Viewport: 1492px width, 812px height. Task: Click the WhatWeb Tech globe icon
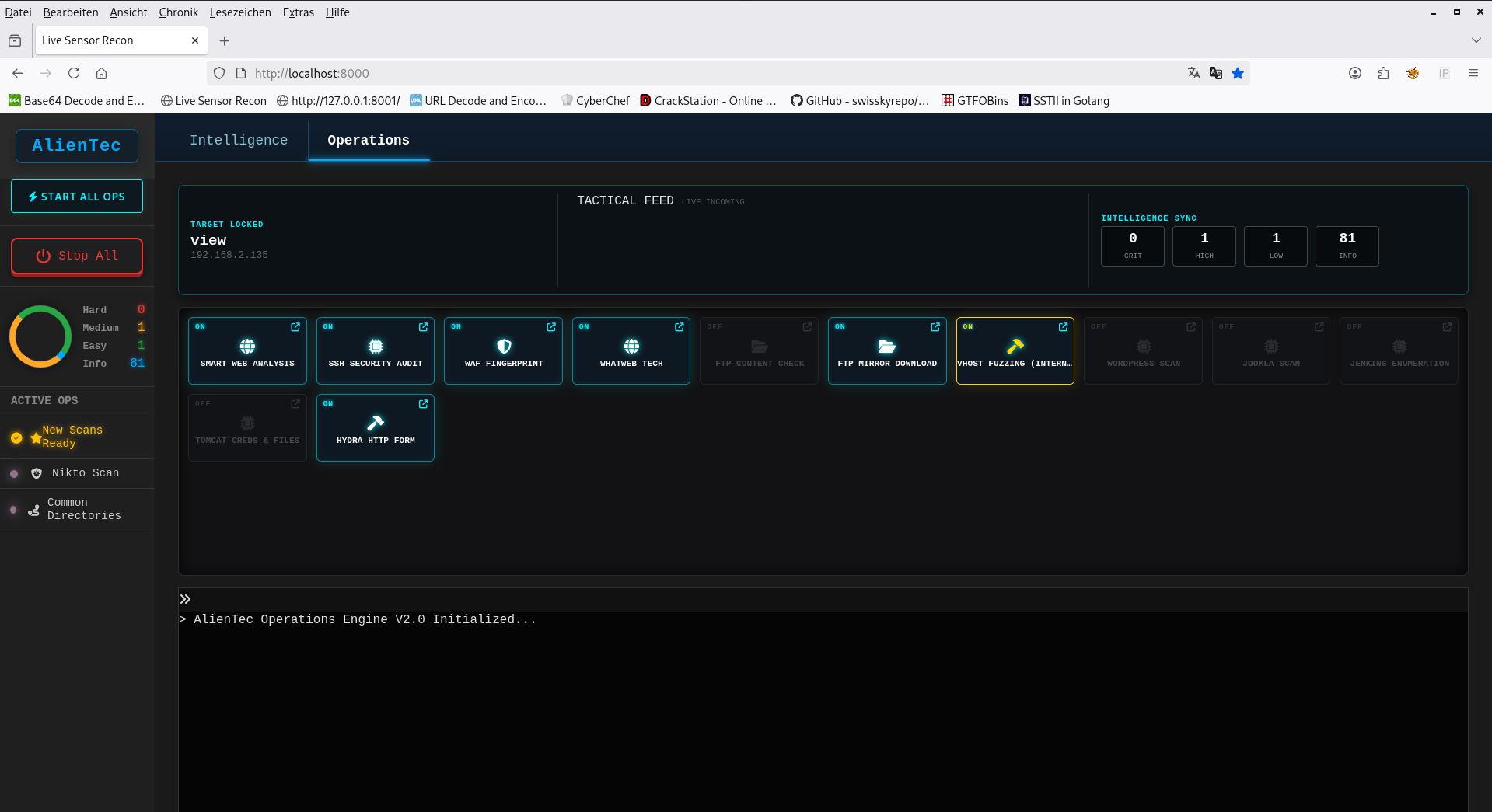point(631,346)
